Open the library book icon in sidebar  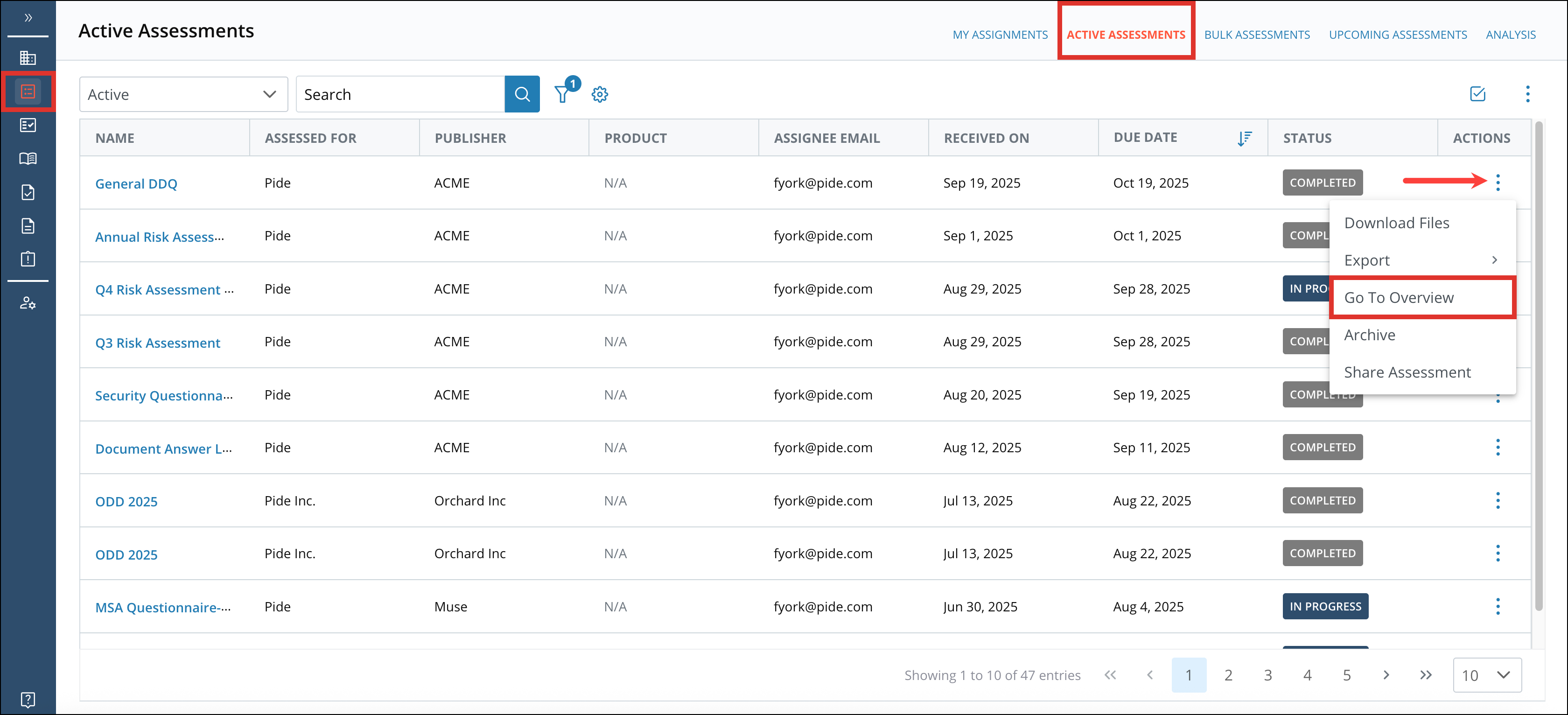[28, 158]
